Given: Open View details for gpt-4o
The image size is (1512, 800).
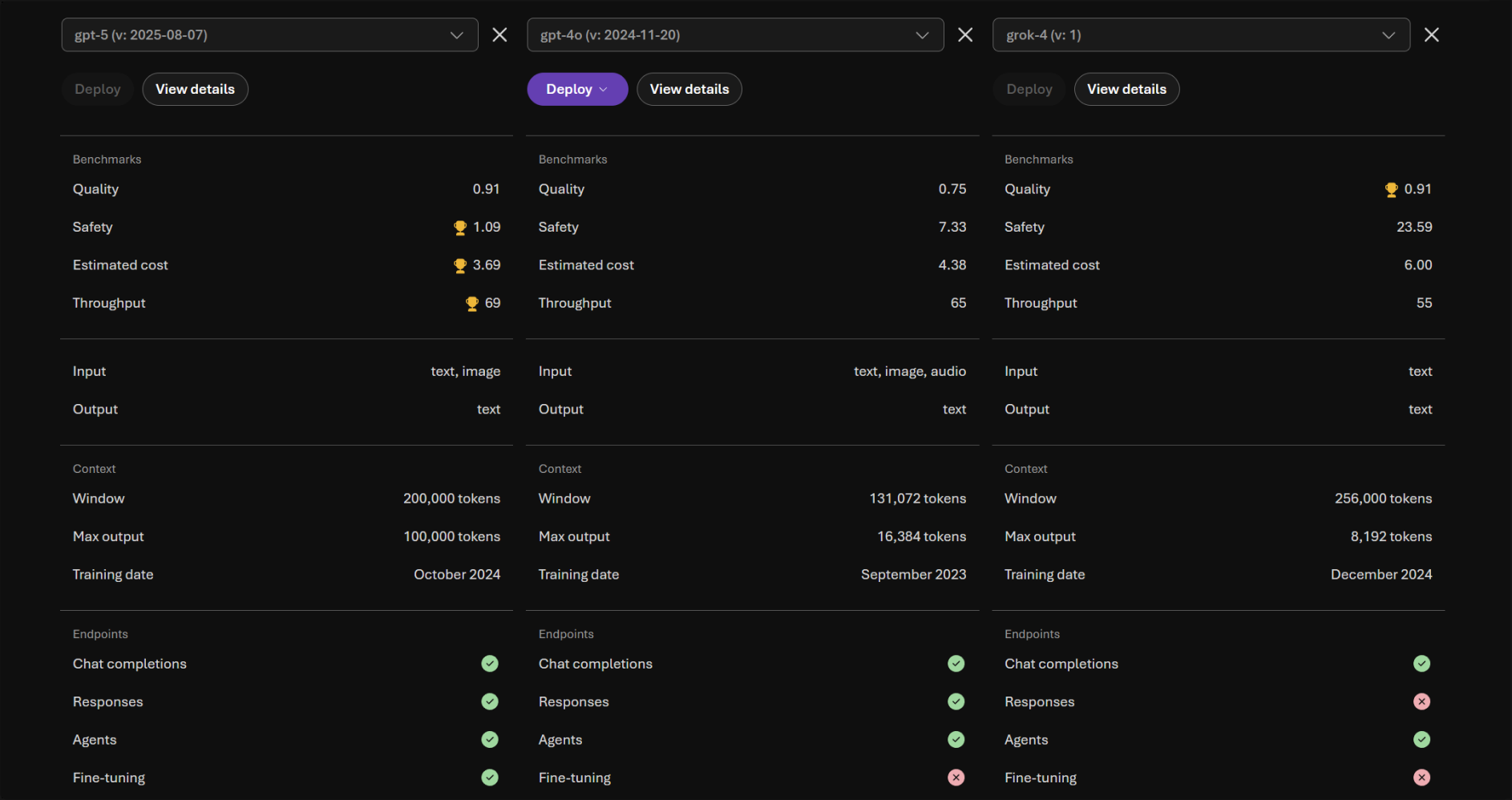Looking at the screenshot, I should pos(689,89).
